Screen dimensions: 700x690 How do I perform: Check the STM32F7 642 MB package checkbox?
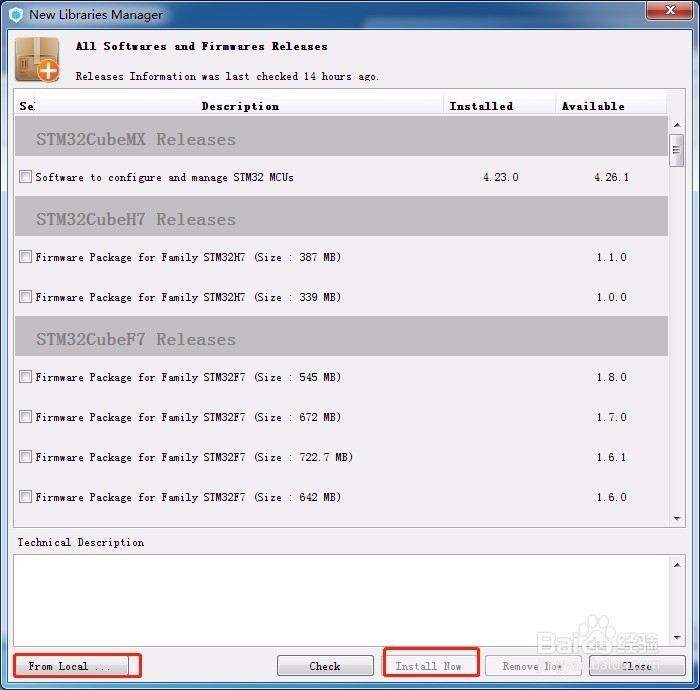pos(25,497)
